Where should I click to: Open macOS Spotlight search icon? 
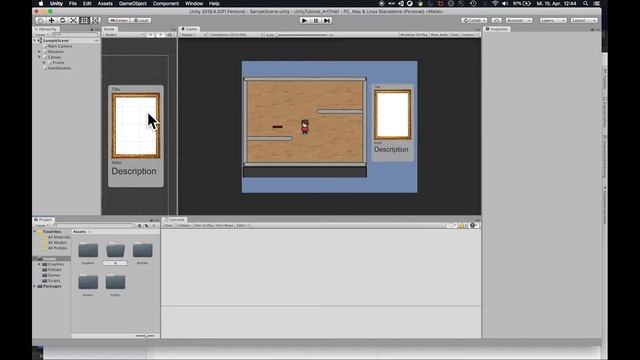point(585,3)
